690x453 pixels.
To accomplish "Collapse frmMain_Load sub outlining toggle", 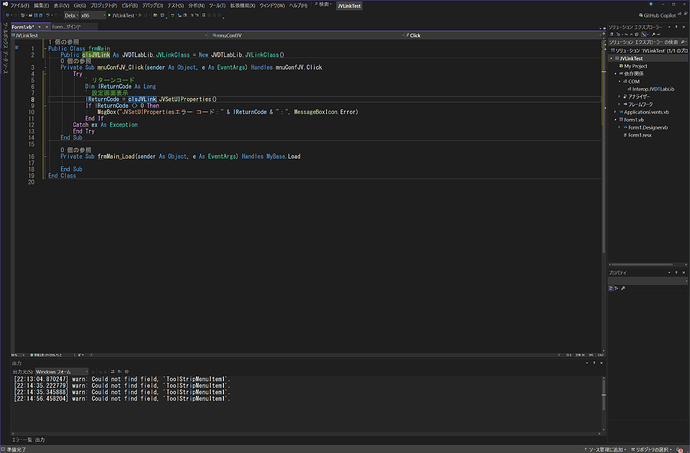I will (45, 156).
